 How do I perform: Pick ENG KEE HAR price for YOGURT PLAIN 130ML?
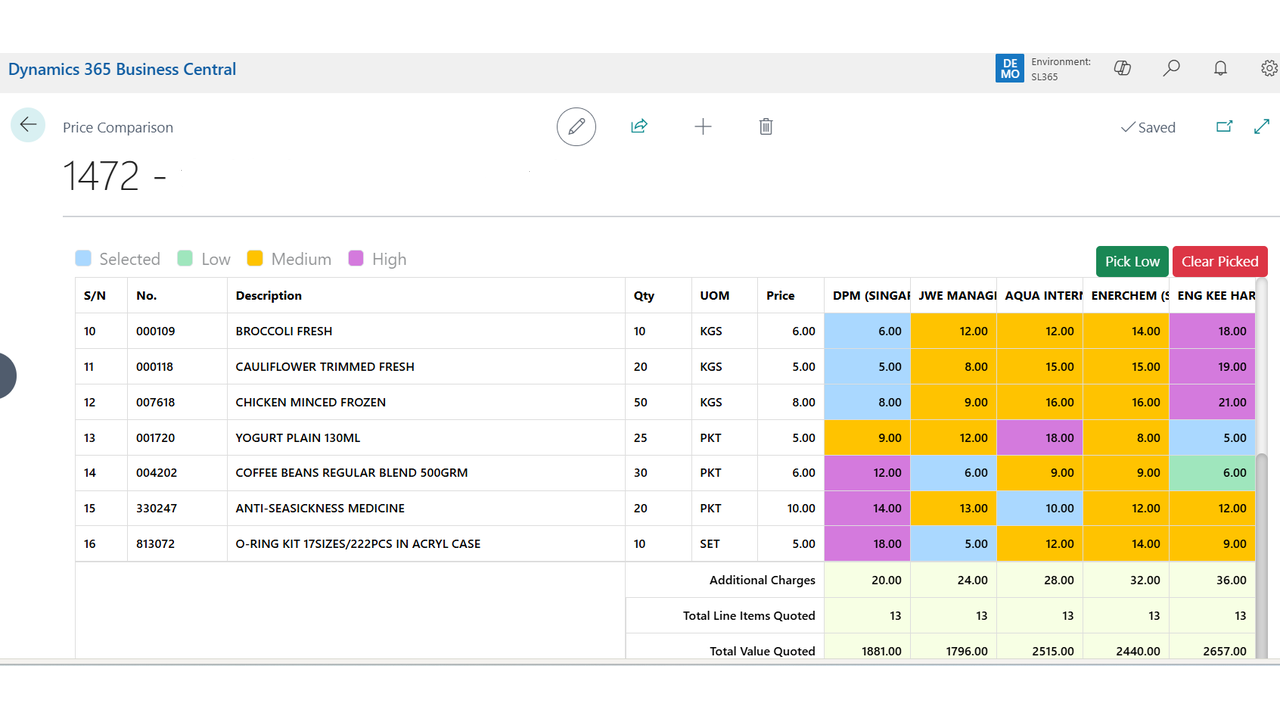pos(1212,438)
